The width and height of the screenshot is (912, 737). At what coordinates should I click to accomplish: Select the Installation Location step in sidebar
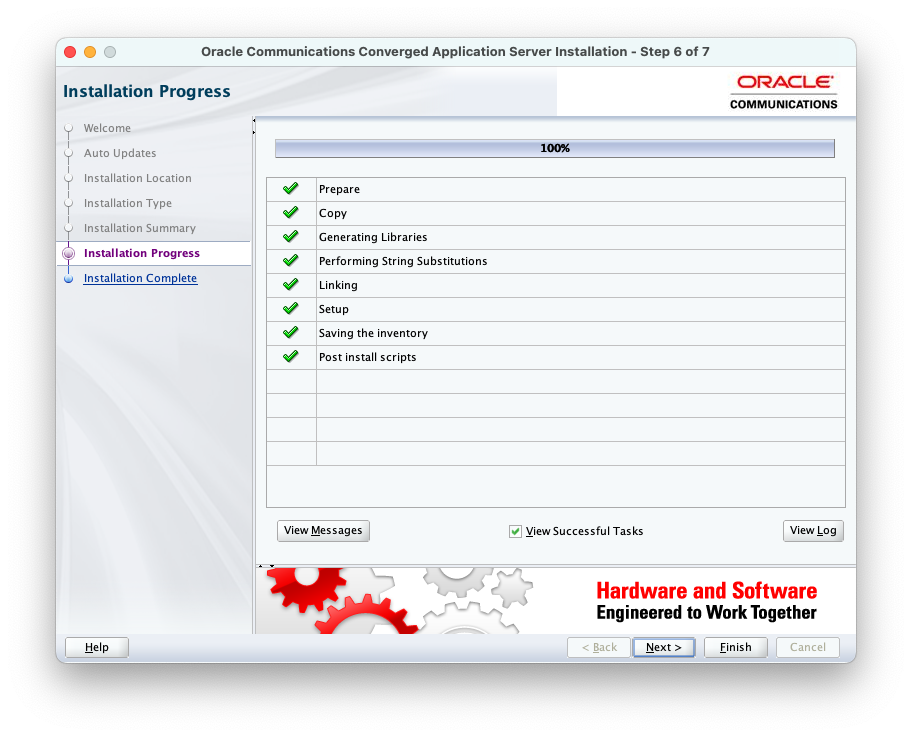(x=137, y=178)
